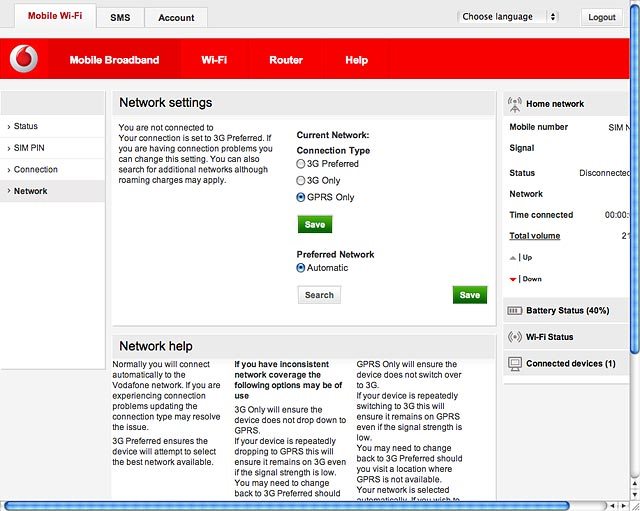Viewport: 640px width, 511px height.
Task: Click the red Down arrow icon
Action: 513,279
